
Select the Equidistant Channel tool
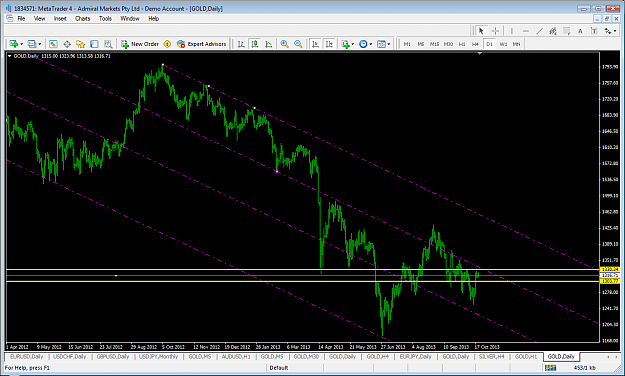click(x=553, y=31)
